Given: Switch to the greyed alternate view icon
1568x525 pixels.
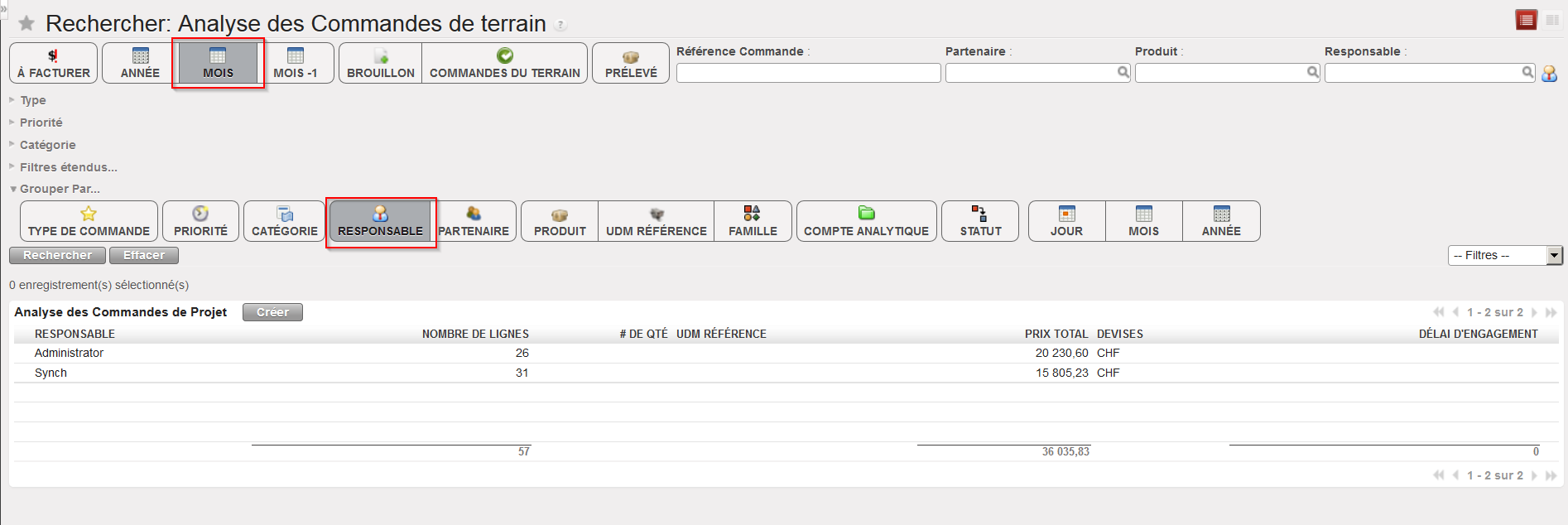Looking at the screenshot, I should pos(1552,20).
